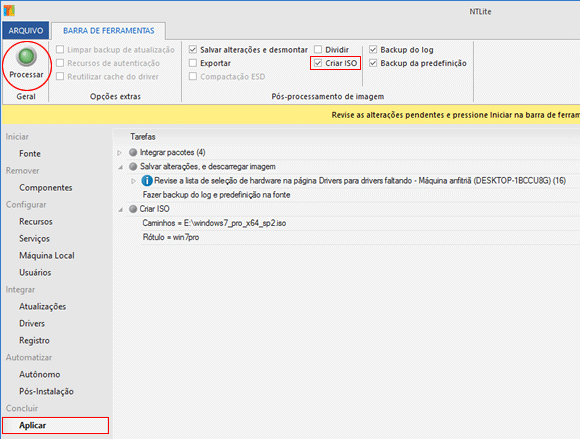The width and height of the screenshot is (580, 439).
Task: Expand the Integrar pacotes (4) task
Action: click(119, 153)
